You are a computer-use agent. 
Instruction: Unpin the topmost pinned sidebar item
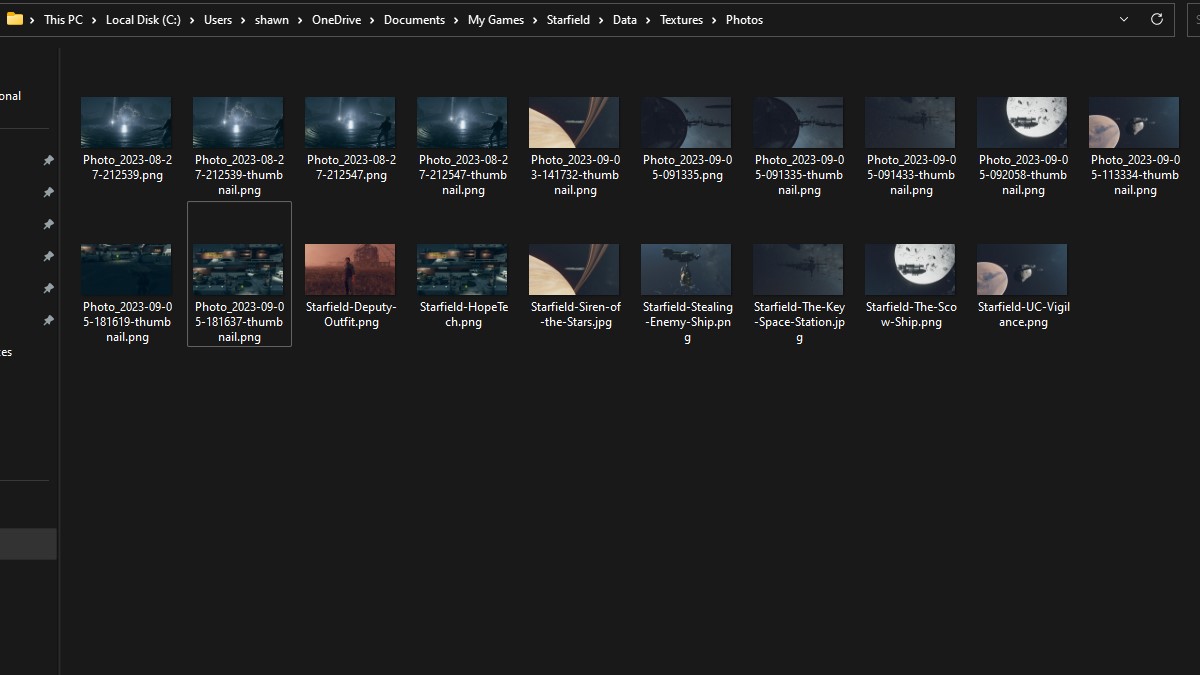click(47, 160)
